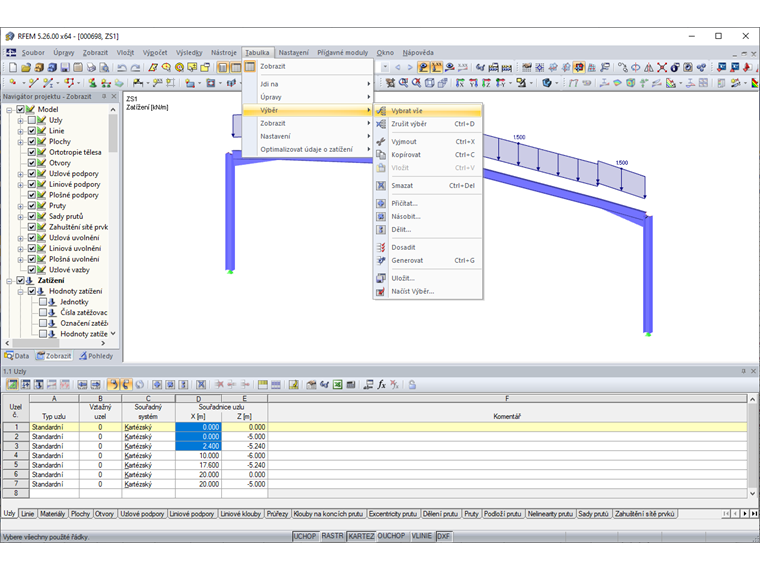Redo the last undone action
This screenshot has height=570, width=760.
135,67
